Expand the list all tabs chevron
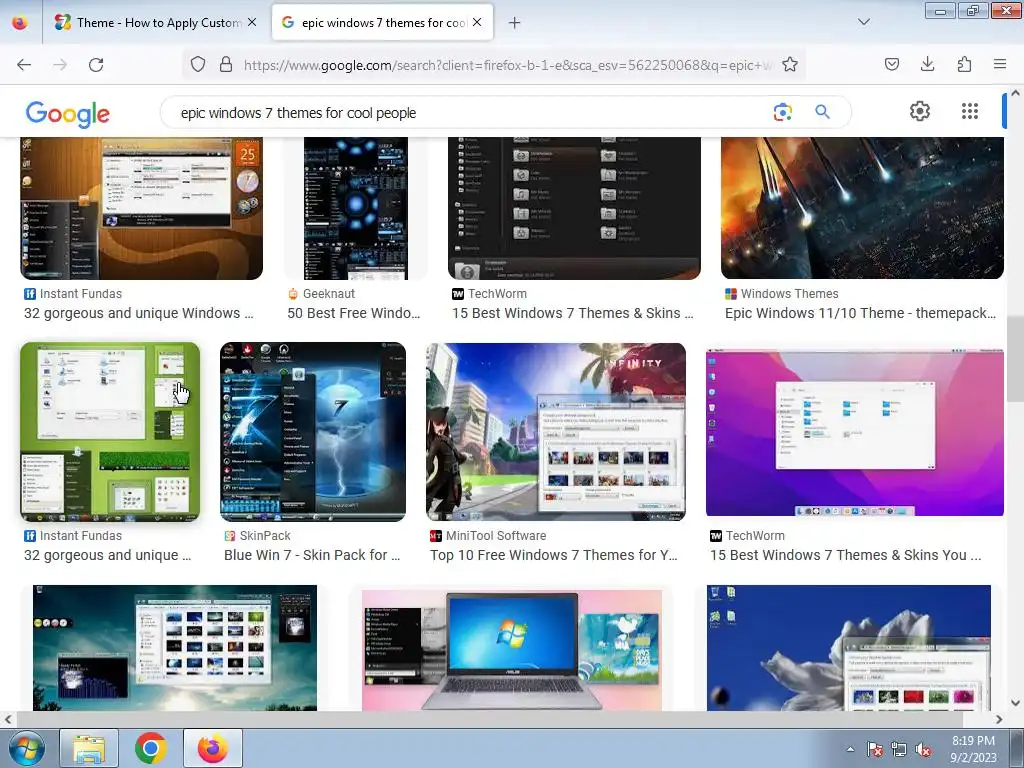The height and width of the screenshot is (768, 1024). coord(863,22)
